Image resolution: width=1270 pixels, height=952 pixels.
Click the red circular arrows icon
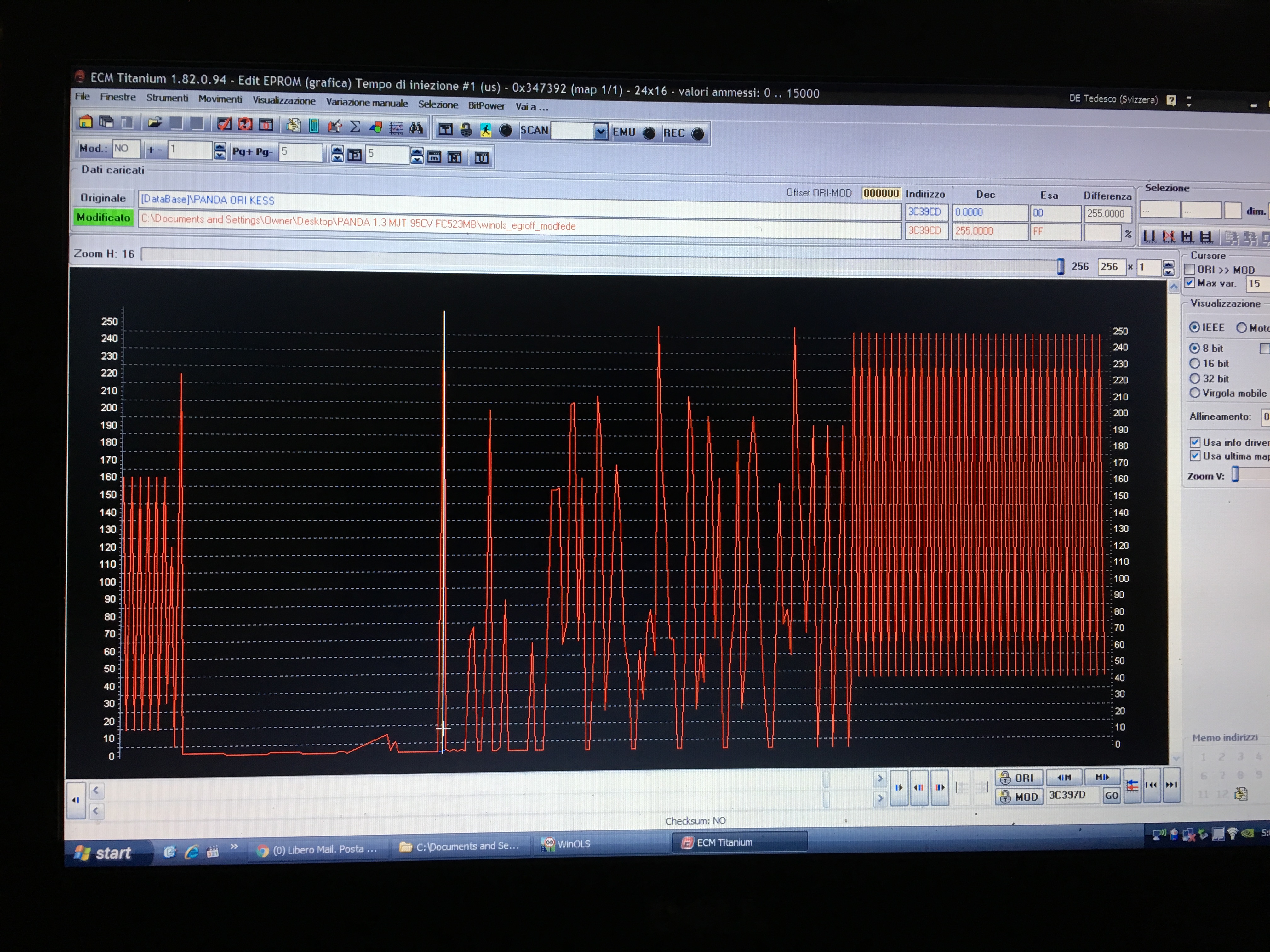pyautogui.click(x=245, y=124)
